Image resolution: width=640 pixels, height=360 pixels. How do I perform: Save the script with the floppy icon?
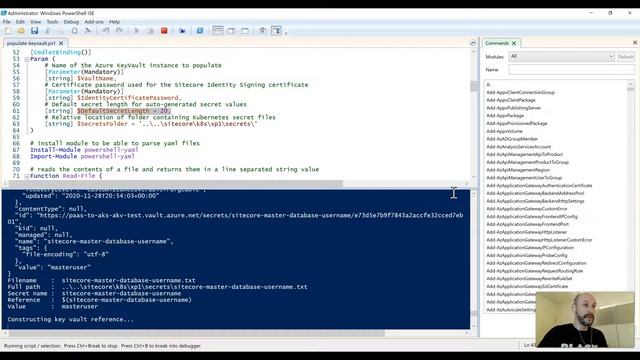(34, 31)
